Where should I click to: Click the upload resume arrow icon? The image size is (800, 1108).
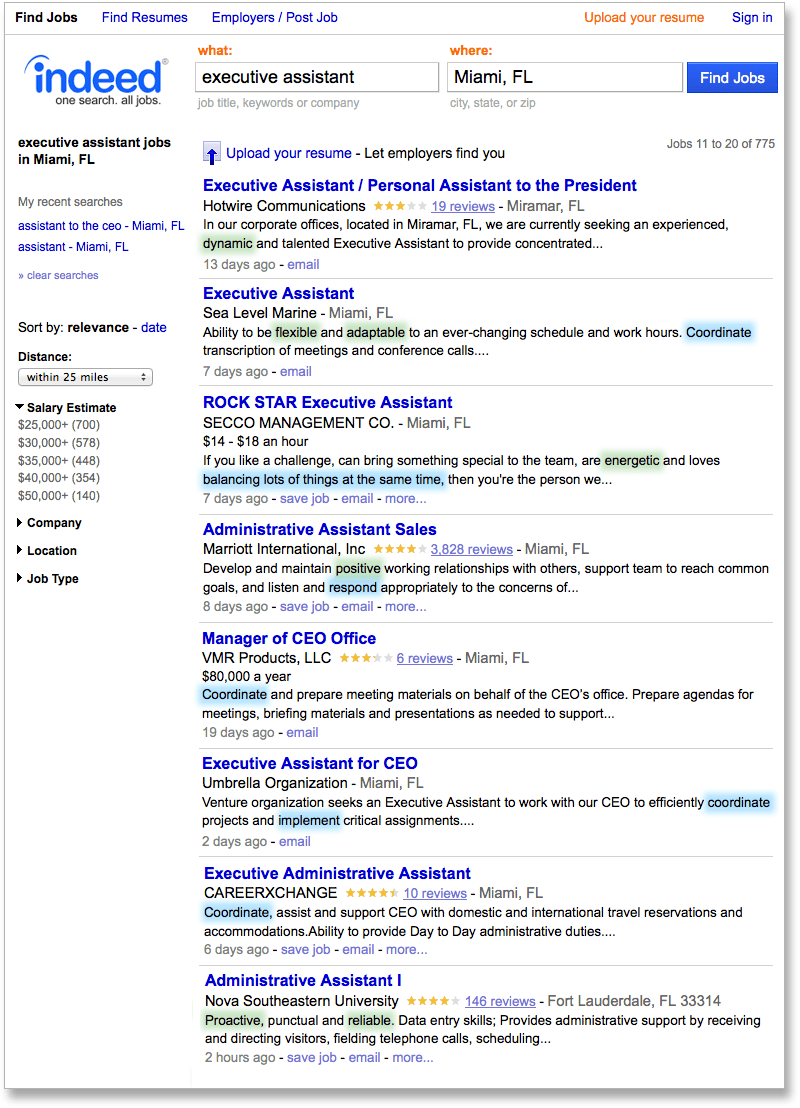point(211,153)
